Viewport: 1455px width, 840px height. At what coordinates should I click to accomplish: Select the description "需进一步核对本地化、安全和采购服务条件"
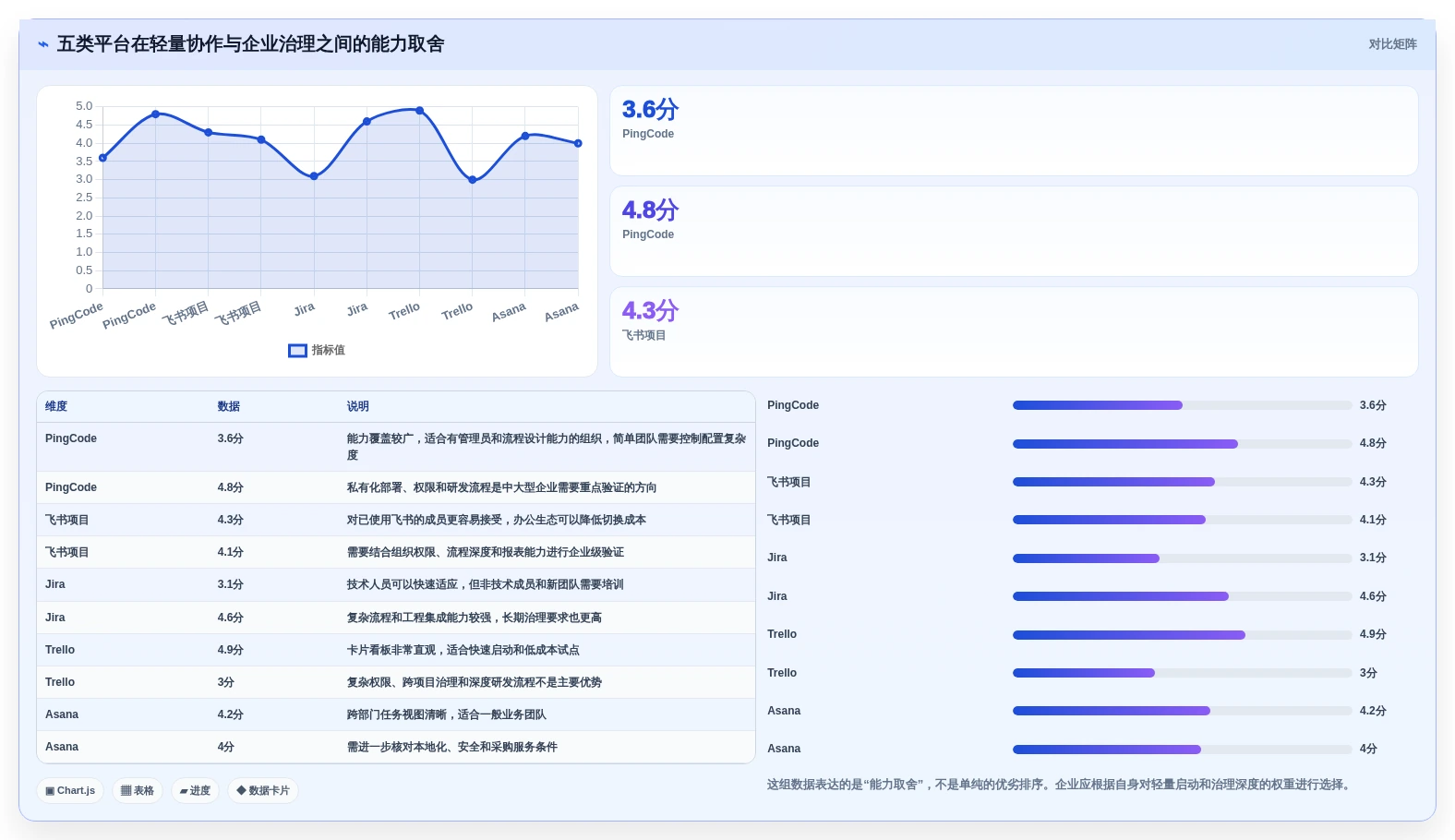[452, 747]
